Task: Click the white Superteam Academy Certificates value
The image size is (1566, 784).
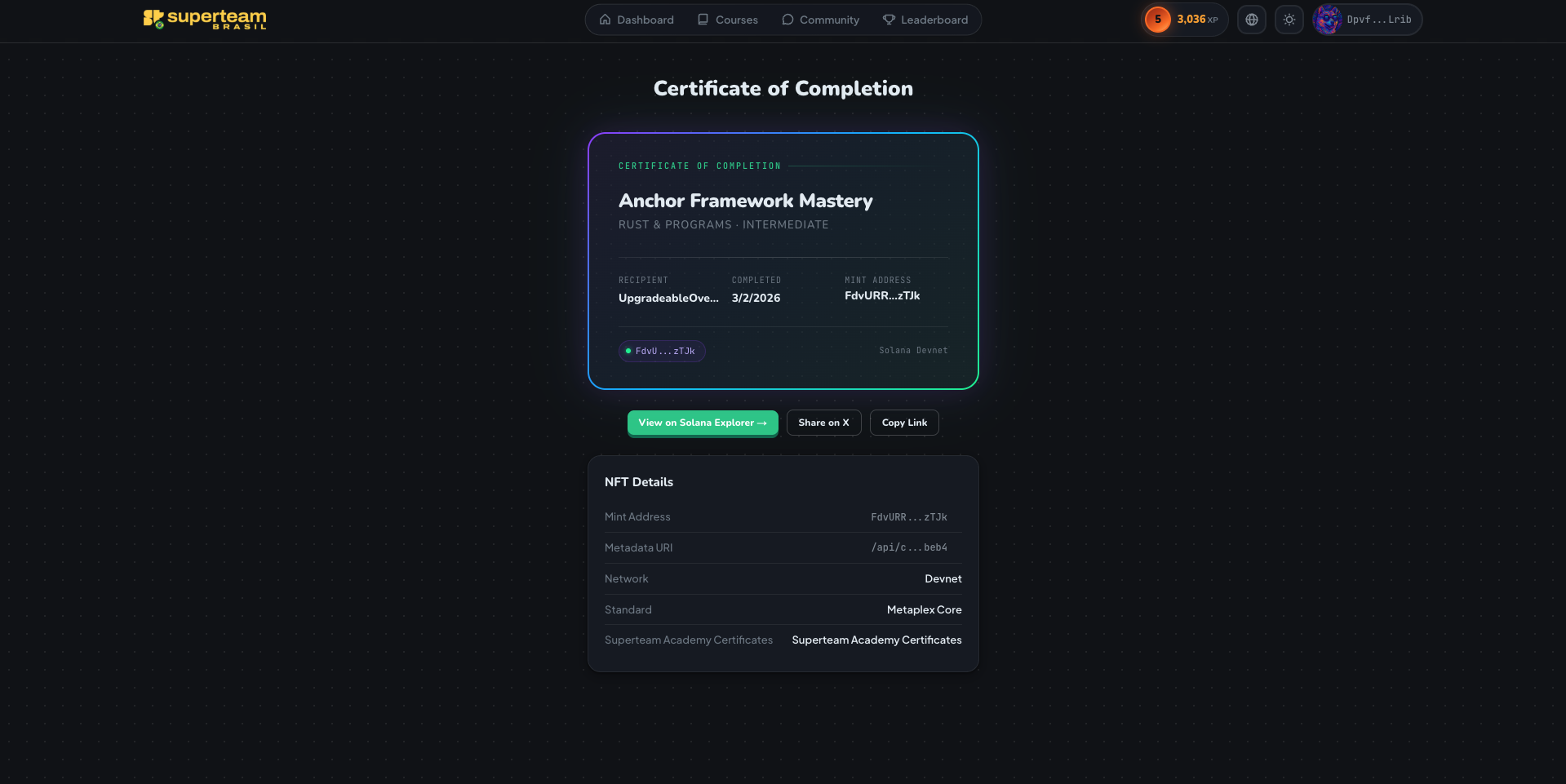Action: (x=876, y=640)
